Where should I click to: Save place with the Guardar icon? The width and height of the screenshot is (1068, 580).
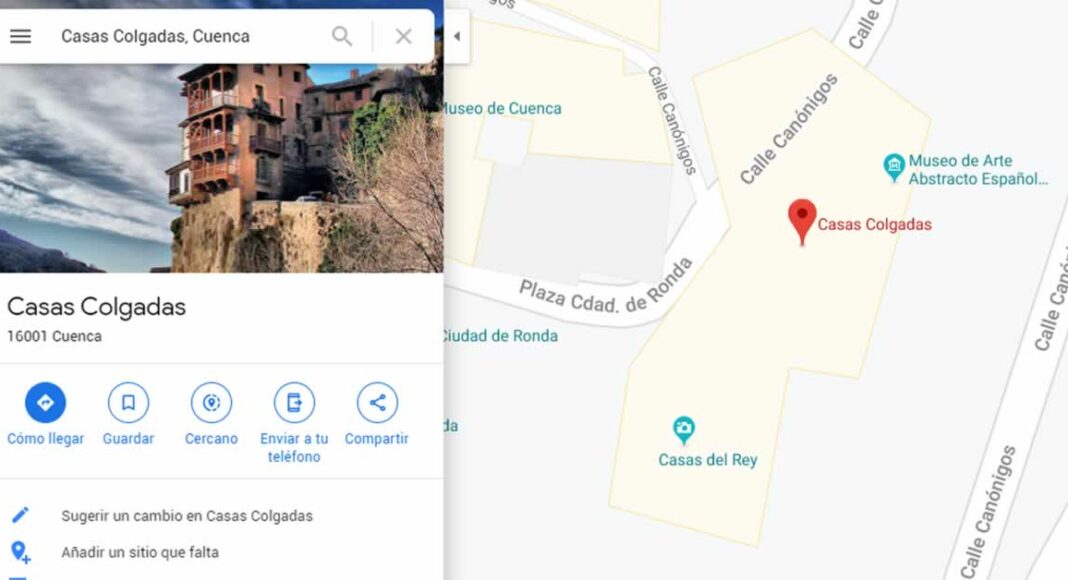click(x=128, y=402)
